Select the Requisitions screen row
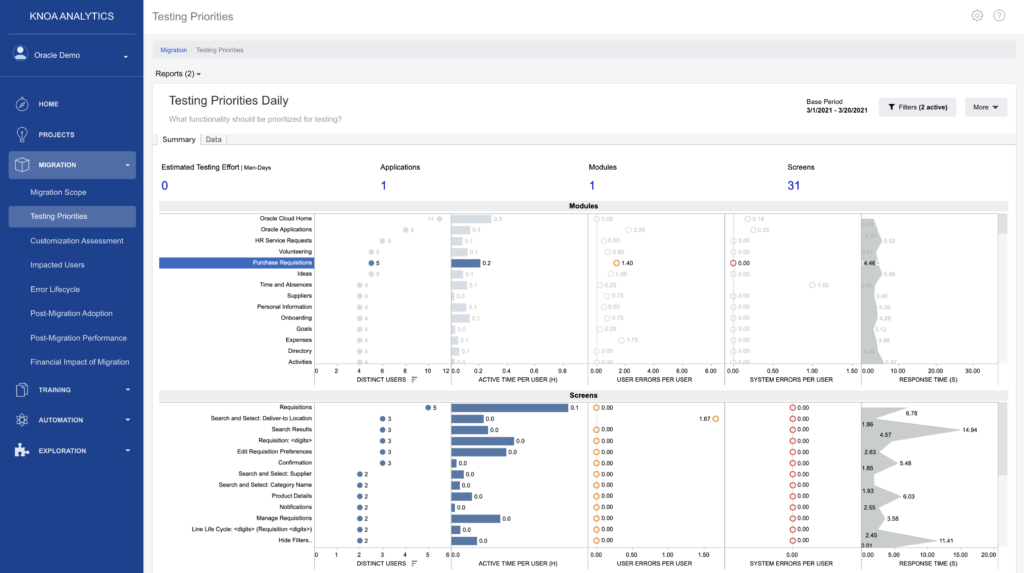 [295, 407]
